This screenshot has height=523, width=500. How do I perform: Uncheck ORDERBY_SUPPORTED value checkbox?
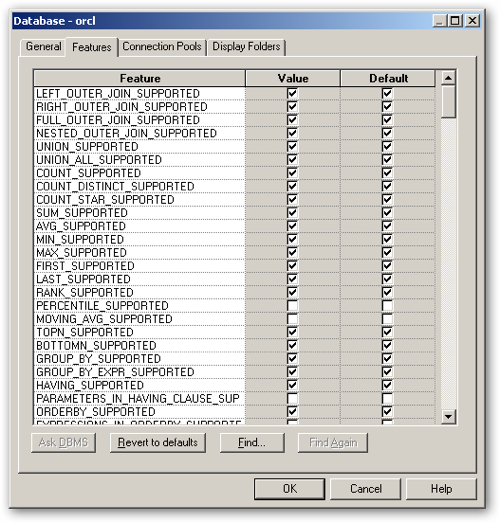coord(292,412)
